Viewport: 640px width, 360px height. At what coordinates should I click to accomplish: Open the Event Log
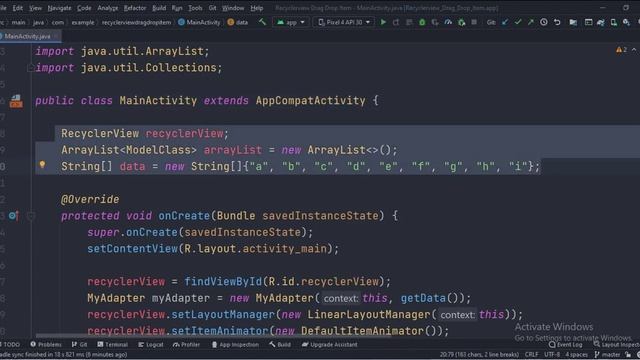566,344
